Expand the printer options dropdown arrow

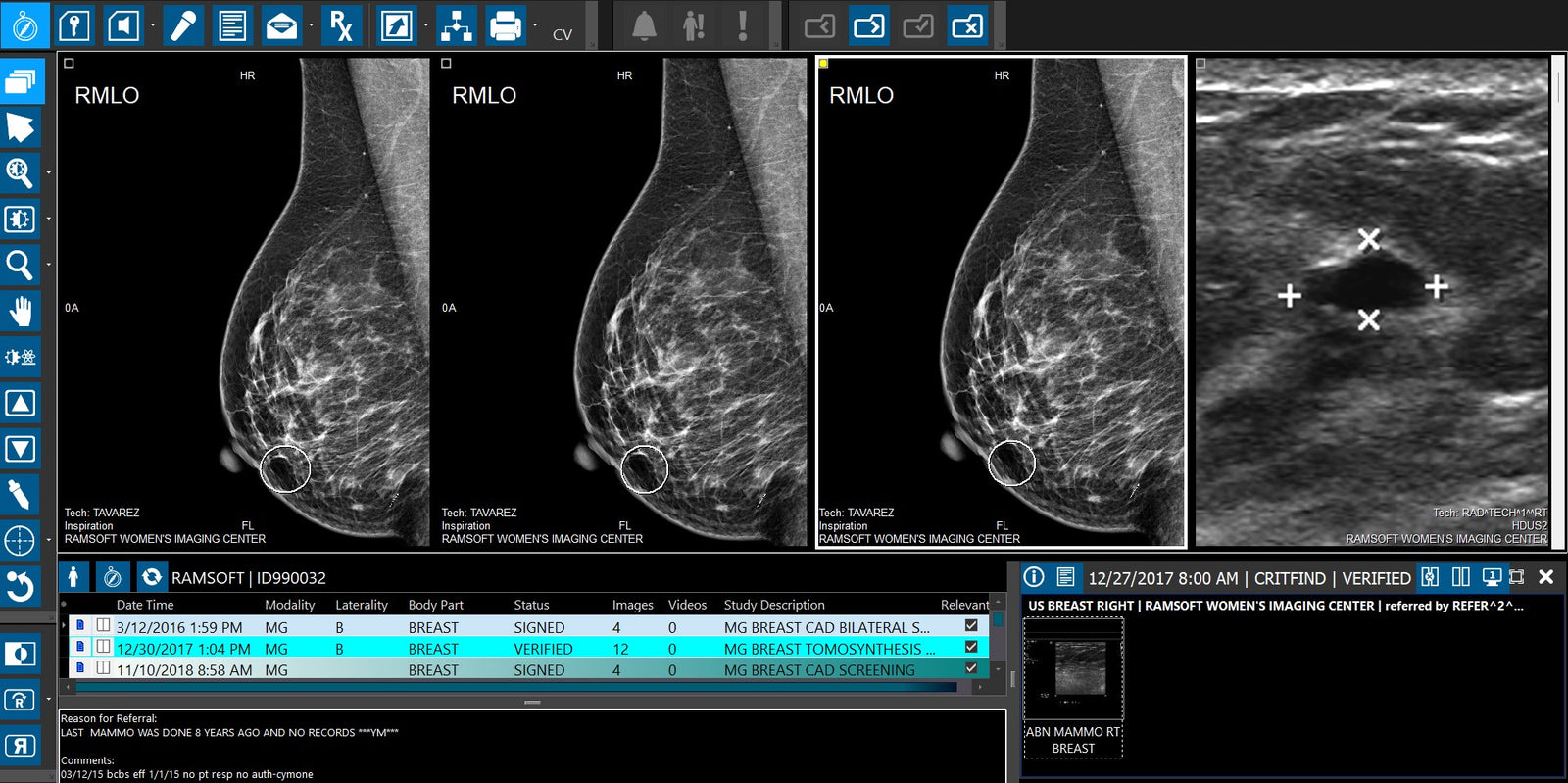point(535,25)
